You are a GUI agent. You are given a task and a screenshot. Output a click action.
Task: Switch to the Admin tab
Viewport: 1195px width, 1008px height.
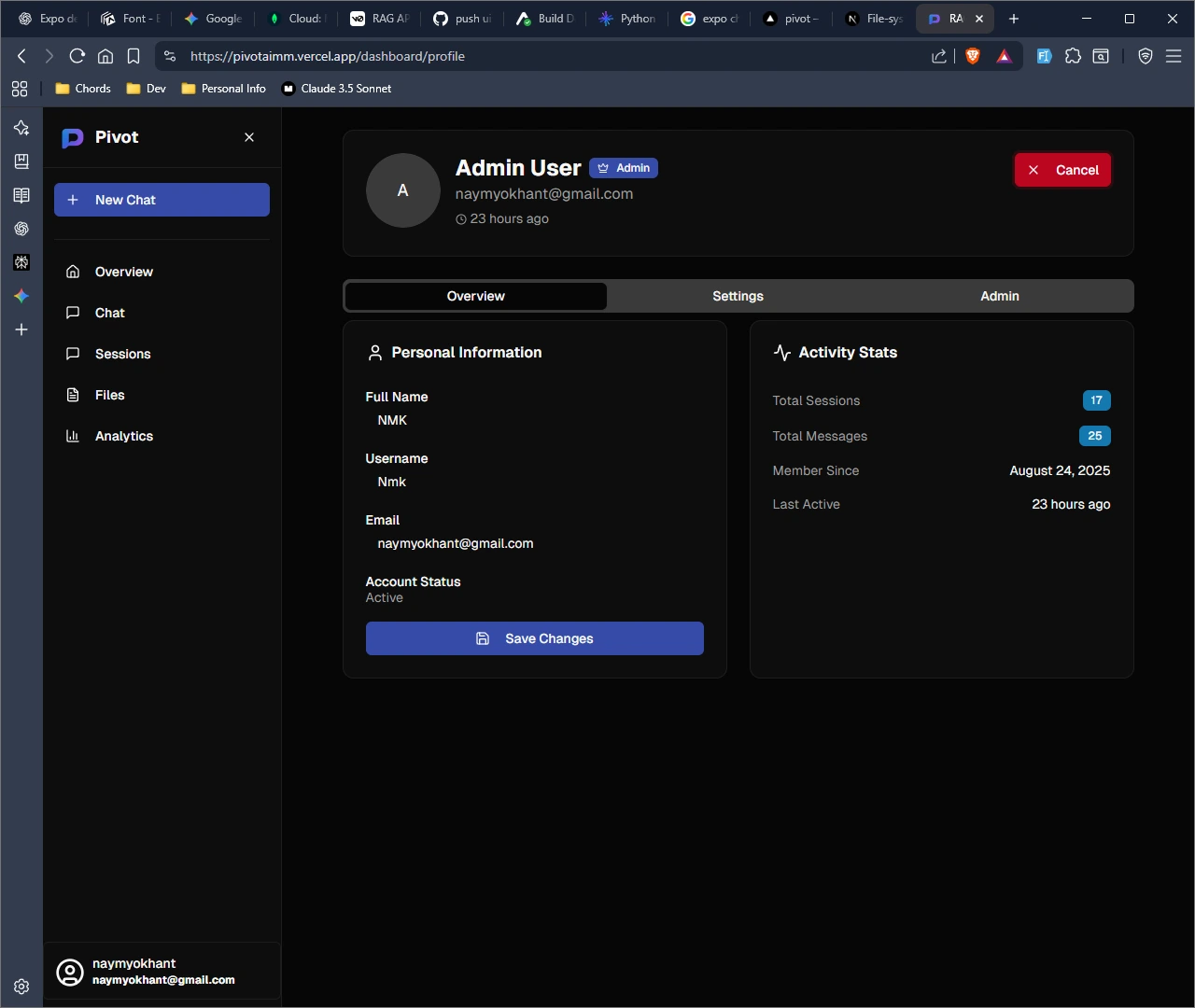click(999, 296)
